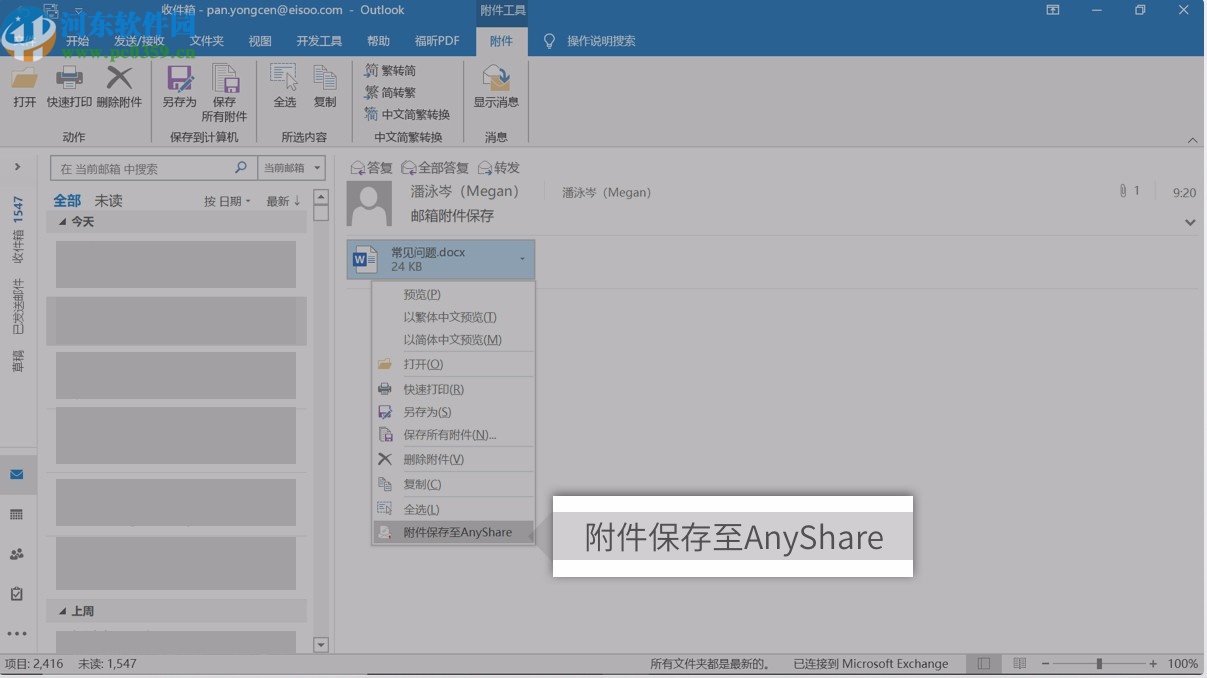Screen dimensions: 1207x678
Task: Collapse the ribbon using the chevron arrow
Action: point(1192,140)
